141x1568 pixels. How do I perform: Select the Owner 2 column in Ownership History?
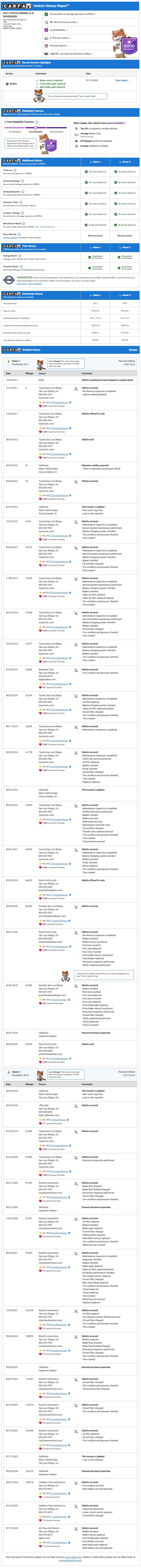tap(124, 295)
